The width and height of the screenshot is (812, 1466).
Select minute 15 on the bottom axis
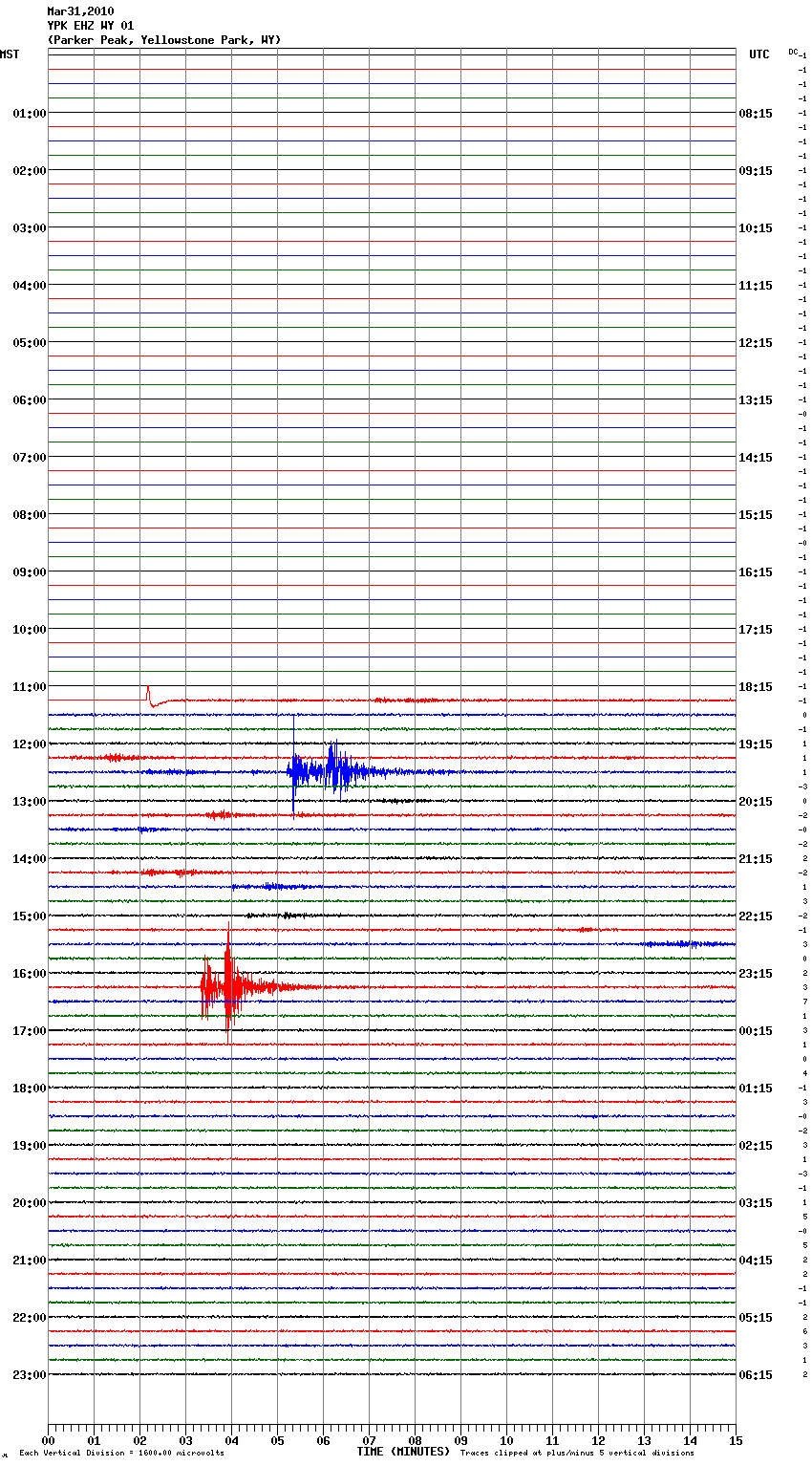tap(736, 1440)
